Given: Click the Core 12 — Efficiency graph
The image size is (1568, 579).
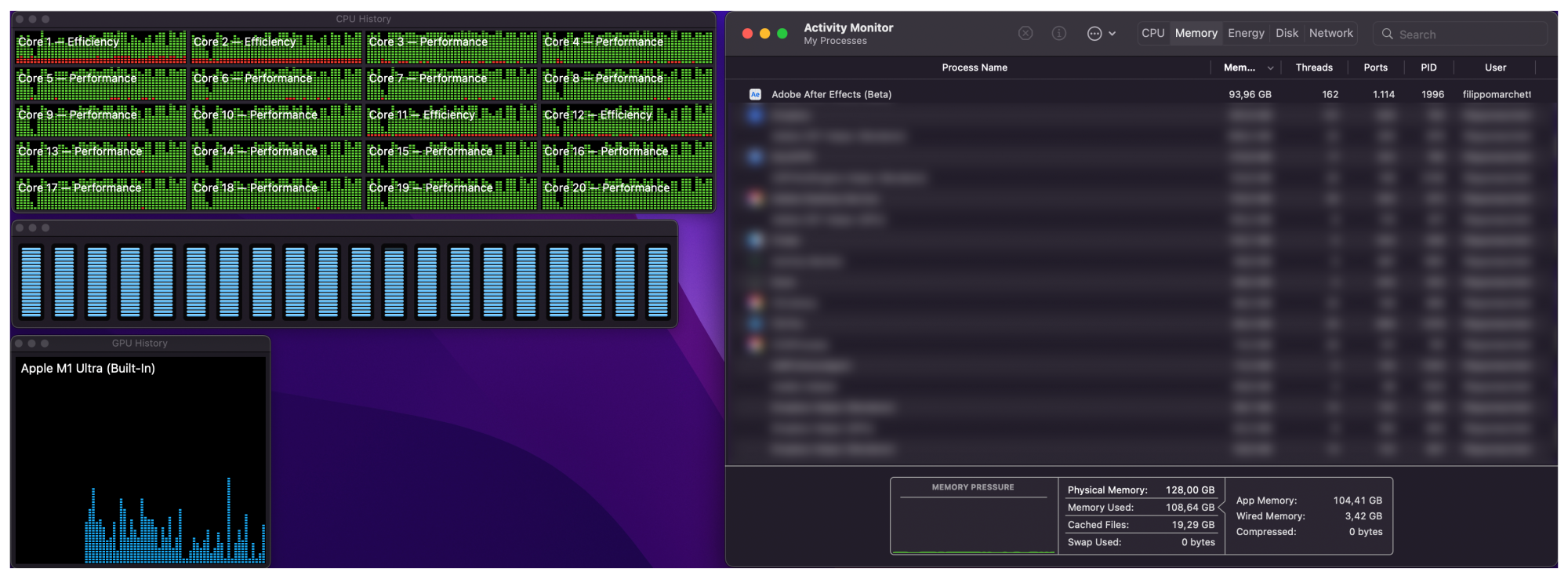Looking at the screenshot, I should [x=627, y=121].
